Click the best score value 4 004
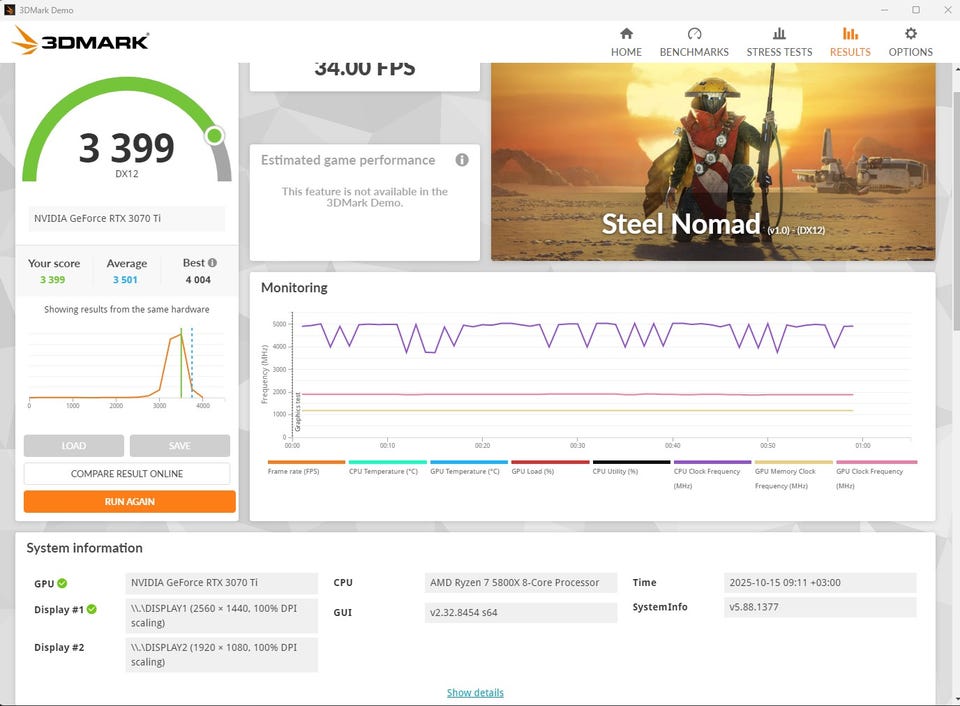Image resolution: width=960 pixels, height=706 pixels. [198, 280]
